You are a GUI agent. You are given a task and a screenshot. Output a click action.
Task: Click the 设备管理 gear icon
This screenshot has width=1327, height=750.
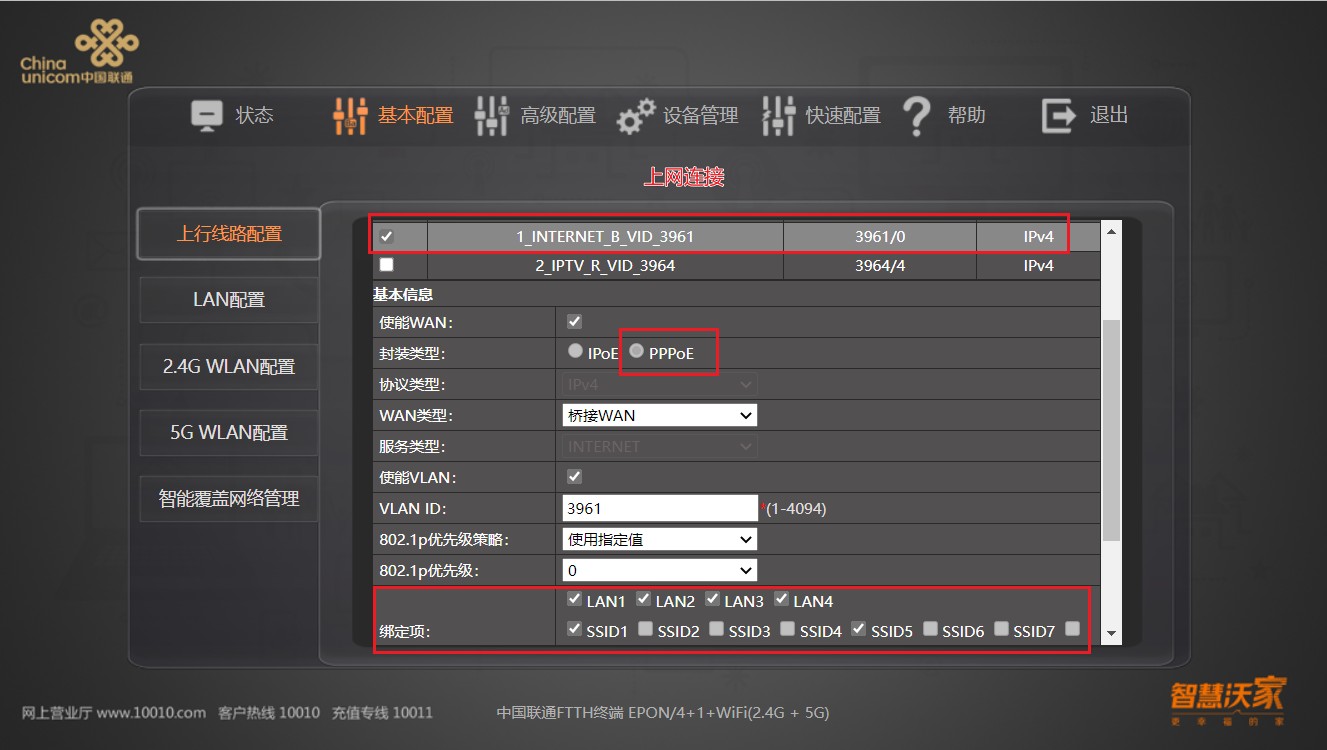(635, 115)
